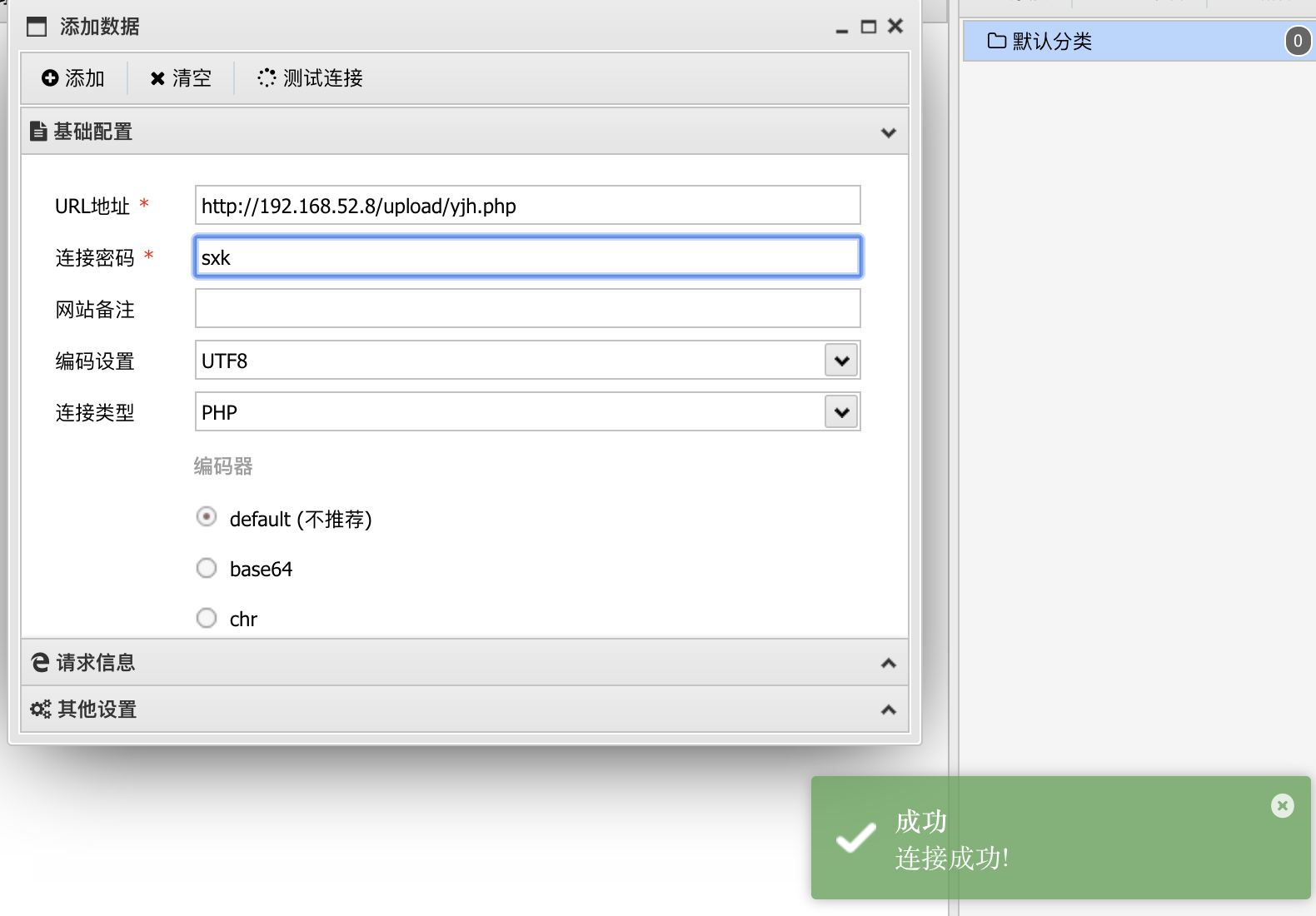Click the 清空 (Clear) button
1316x916 pixels.
coord(181,78)
